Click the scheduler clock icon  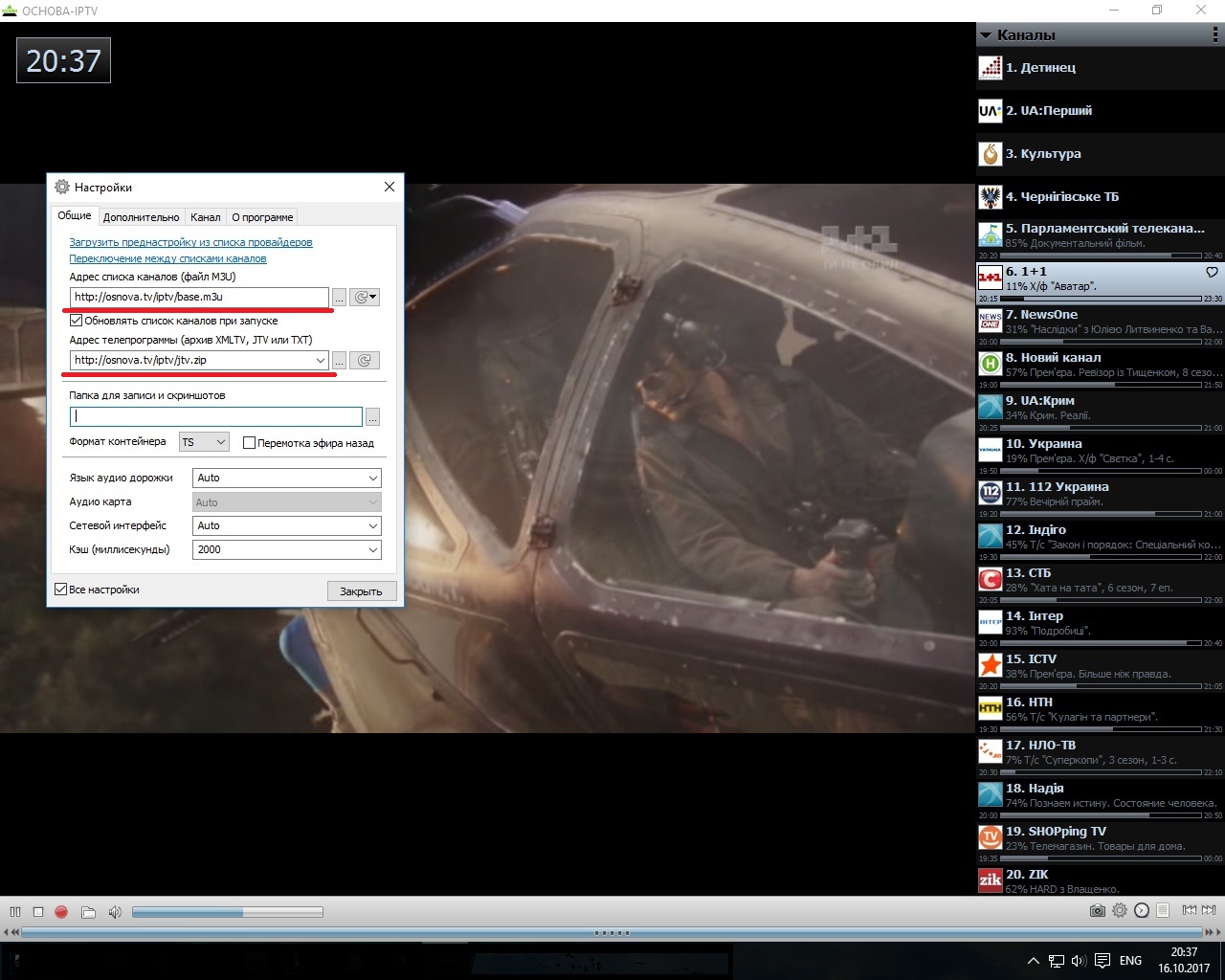click(1142, 910)
